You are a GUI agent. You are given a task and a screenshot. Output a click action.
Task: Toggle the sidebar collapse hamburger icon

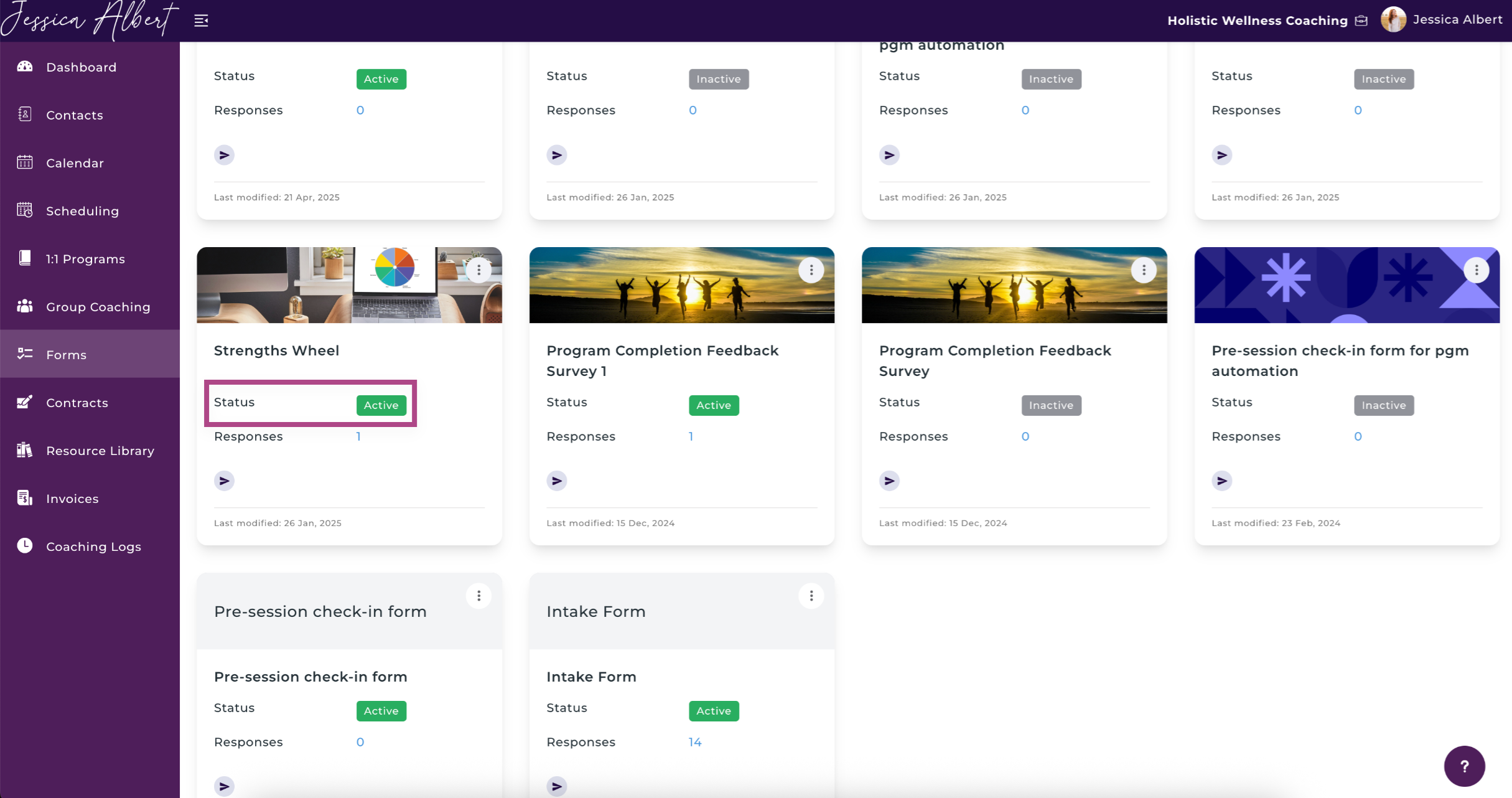[201, 21]
